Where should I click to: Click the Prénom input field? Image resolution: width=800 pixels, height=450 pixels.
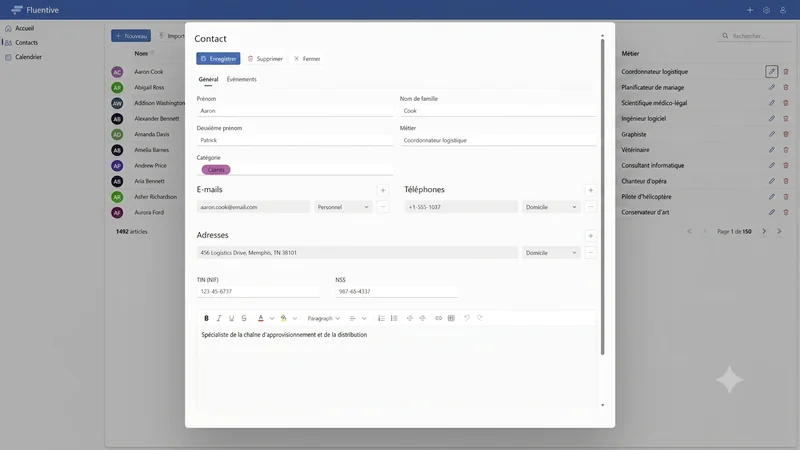pyautogui.click(x=295, y=111)
